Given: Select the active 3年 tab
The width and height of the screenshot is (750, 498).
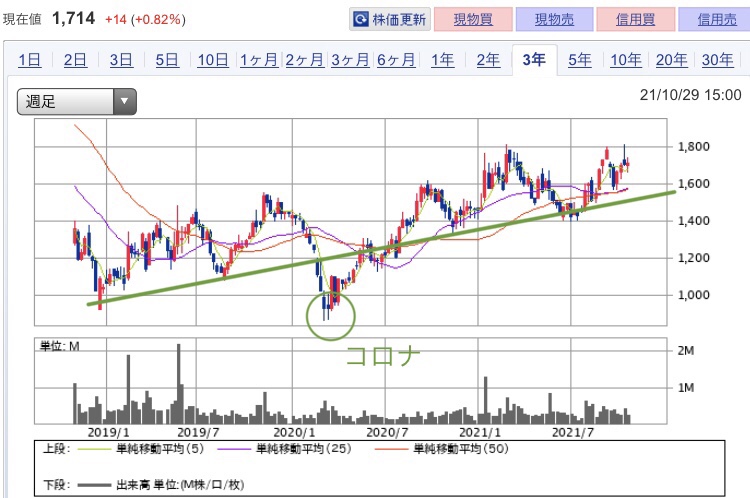Looking at the screenshot, I should (x=534, y=60).
